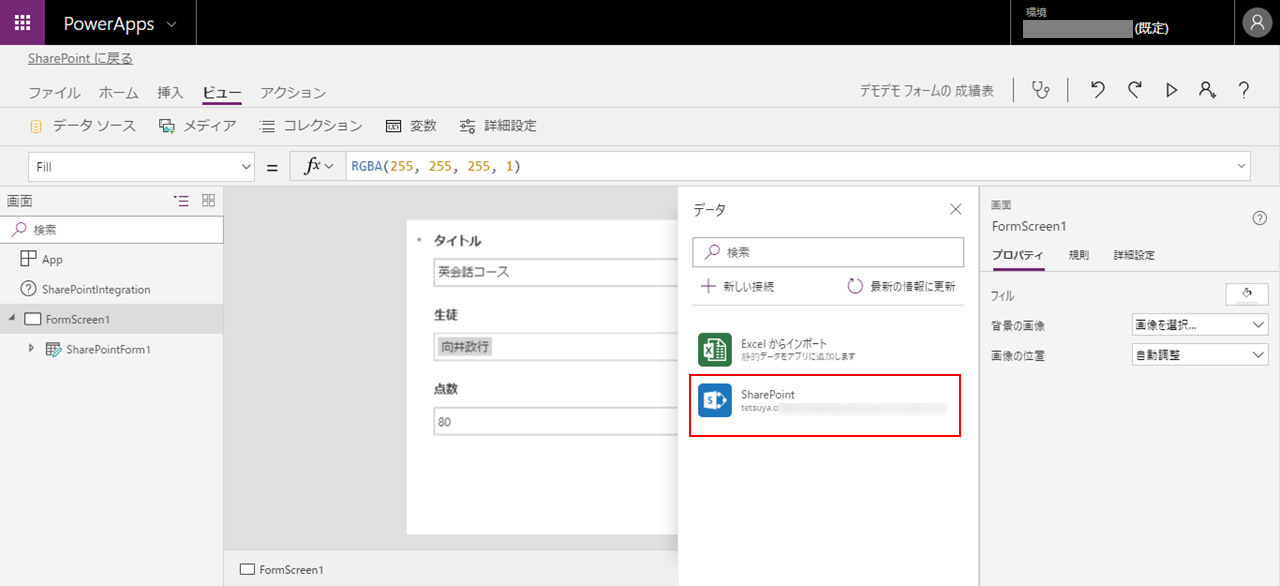The image size is (1280, 586).
Task: Expand the SharePointForm1 tree node
Action: coord(32,348)
